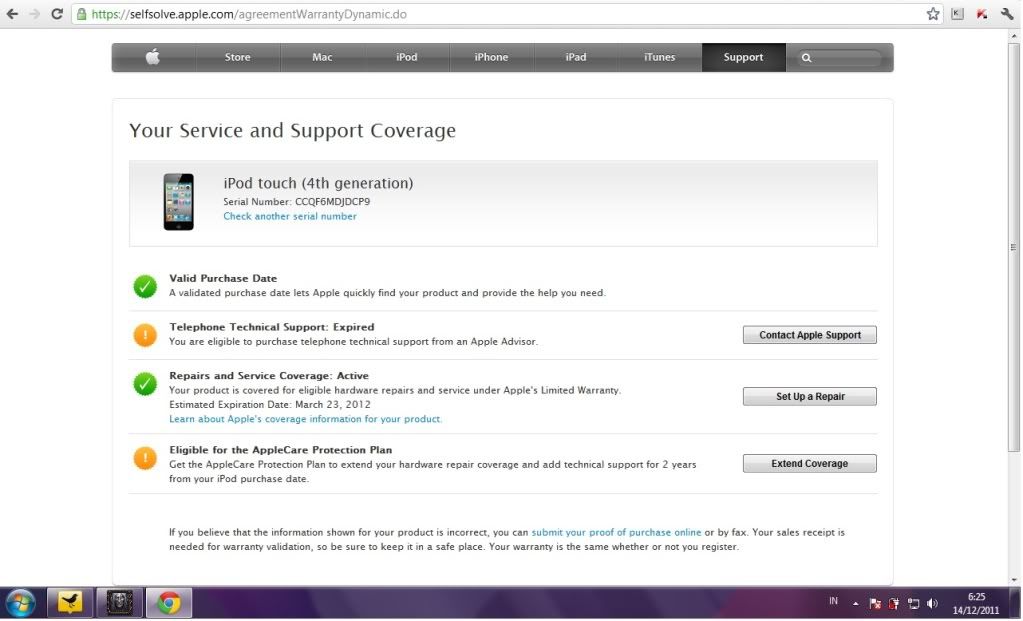Open the Chrome wrench settings menu
This screenshot has width=1023, height=621.
(x=1007, y=14)
